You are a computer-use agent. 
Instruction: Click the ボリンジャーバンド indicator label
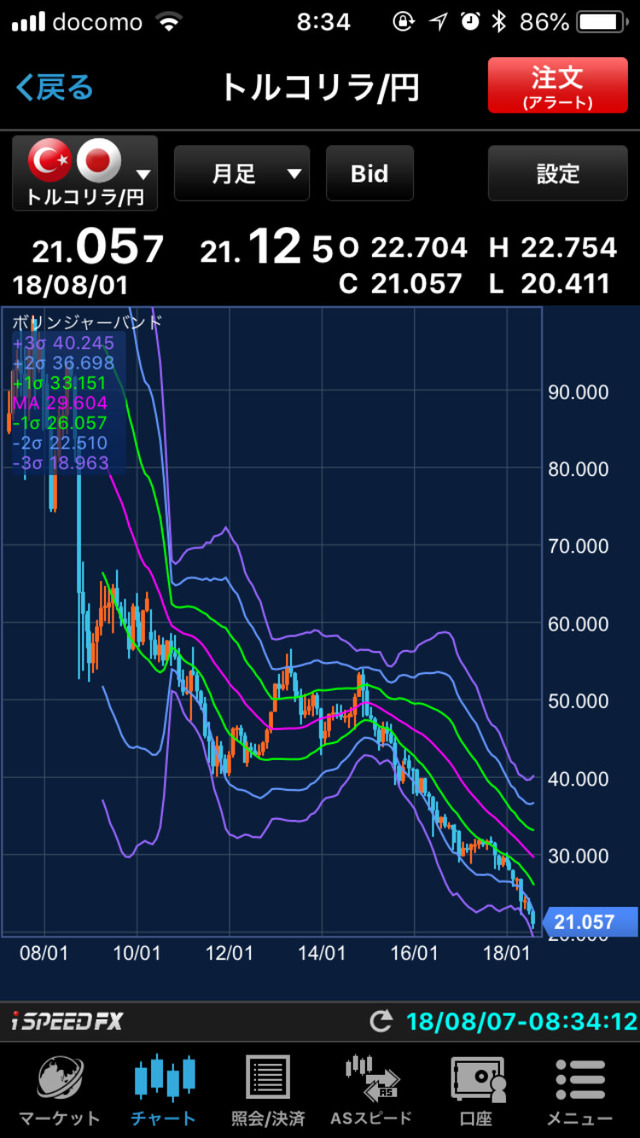pos(87,323)
